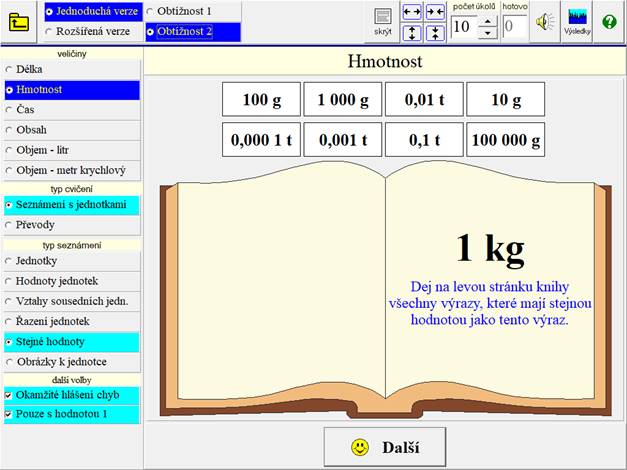
Task: Select Jednotky familiarization type
Action: pyautogui.click(x=72, y=261)
